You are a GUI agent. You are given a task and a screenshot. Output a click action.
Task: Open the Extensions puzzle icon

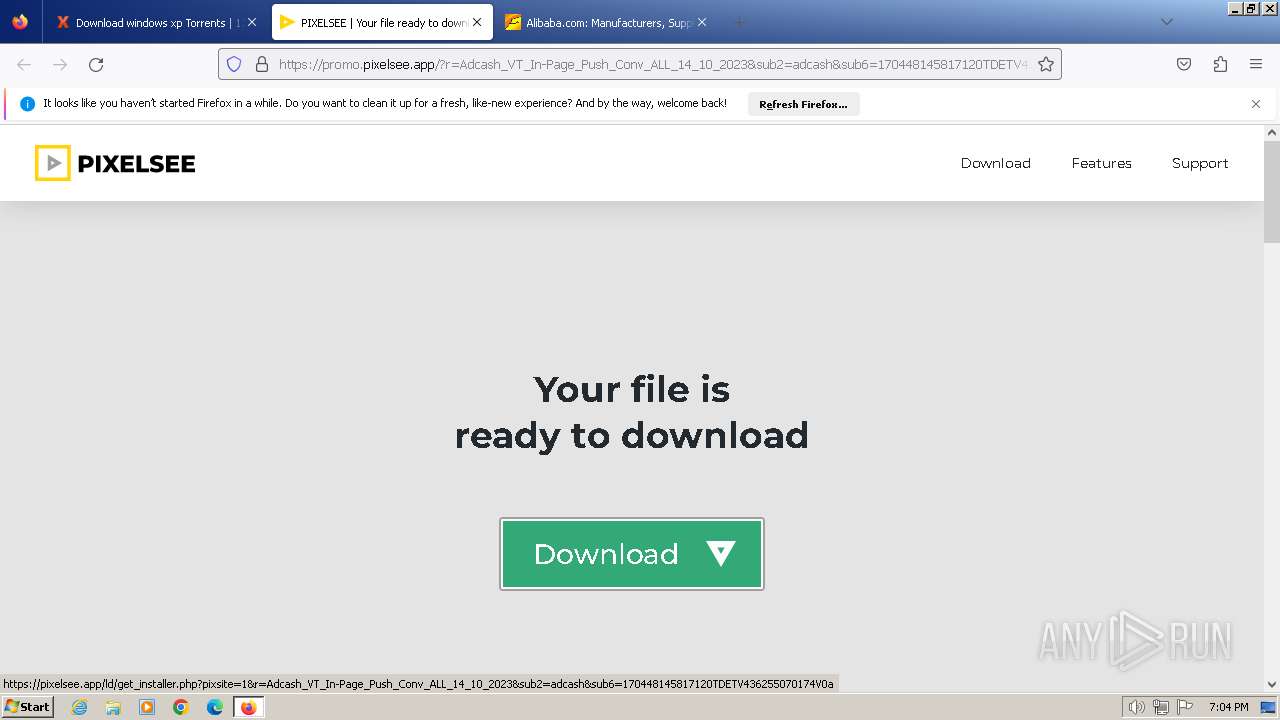tap(1220, 64)
